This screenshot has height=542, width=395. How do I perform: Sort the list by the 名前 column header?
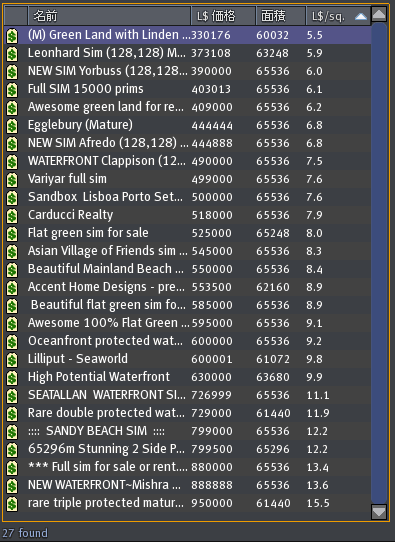(x=109, y=16)
